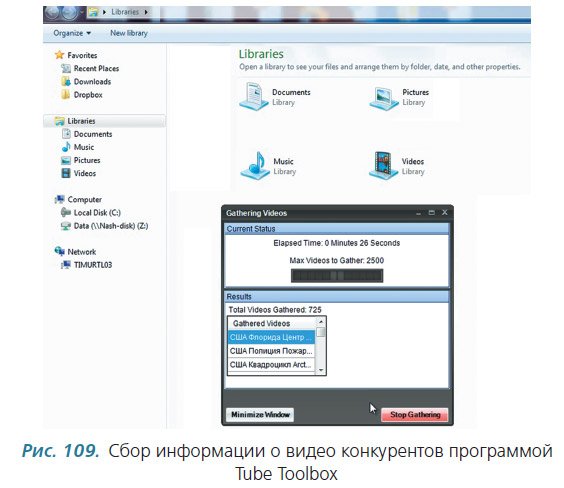
Task: Select Libraries node in the navigation pane
Action: [105, 121]
